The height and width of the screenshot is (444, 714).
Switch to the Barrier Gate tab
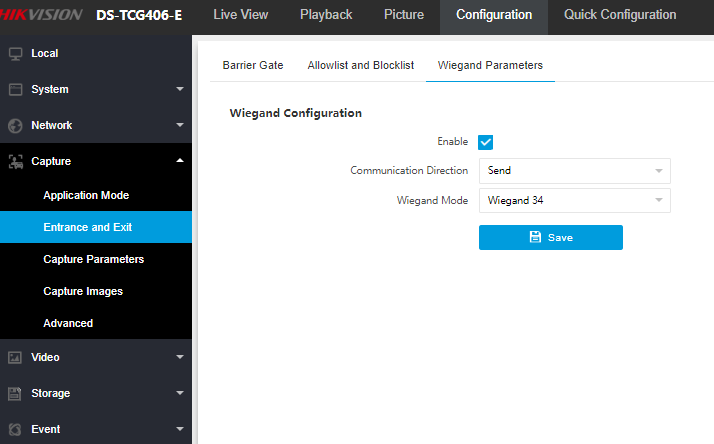pyautogui.click(x=252, y=65)
